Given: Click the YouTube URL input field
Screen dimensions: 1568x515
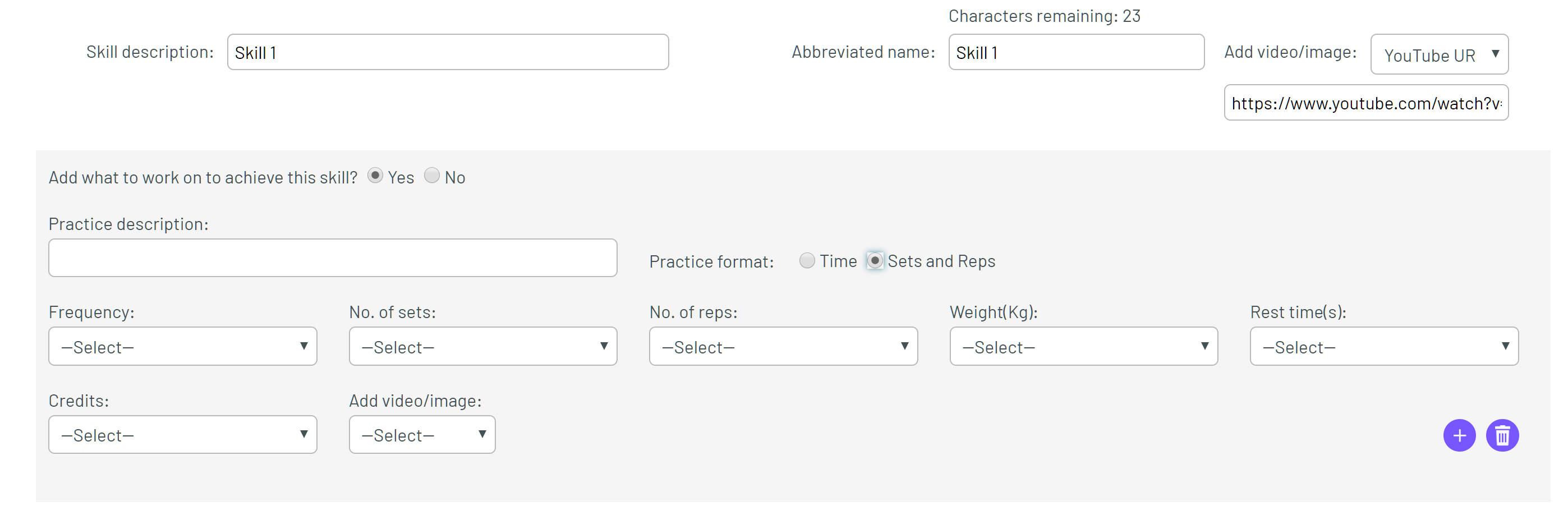Looking at the screenshot, I should click(1366, 103).
